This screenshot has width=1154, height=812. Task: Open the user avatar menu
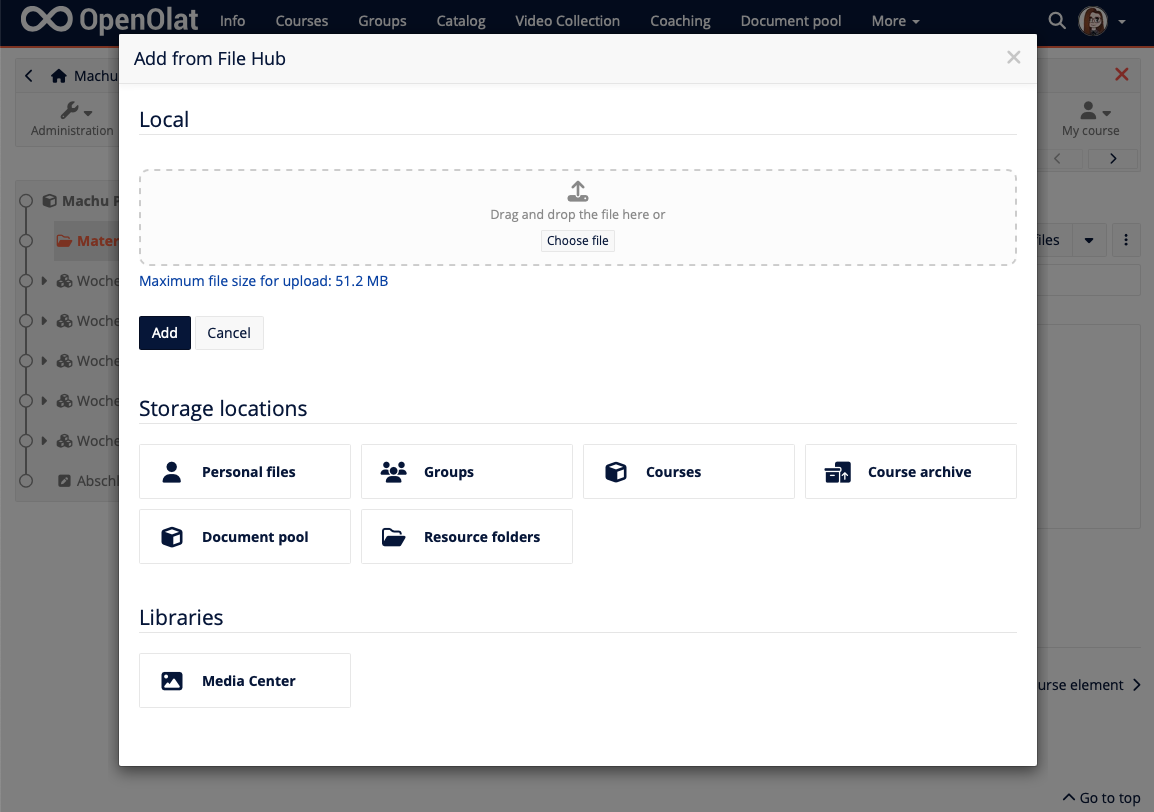1093,20
